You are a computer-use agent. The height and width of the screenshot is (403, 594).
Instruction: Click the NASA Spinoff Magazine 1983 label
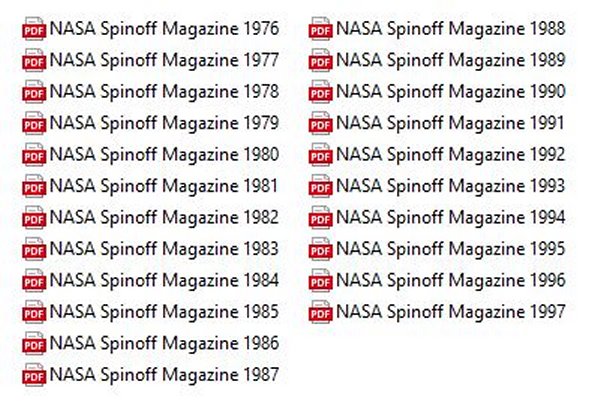pos(164,249)
